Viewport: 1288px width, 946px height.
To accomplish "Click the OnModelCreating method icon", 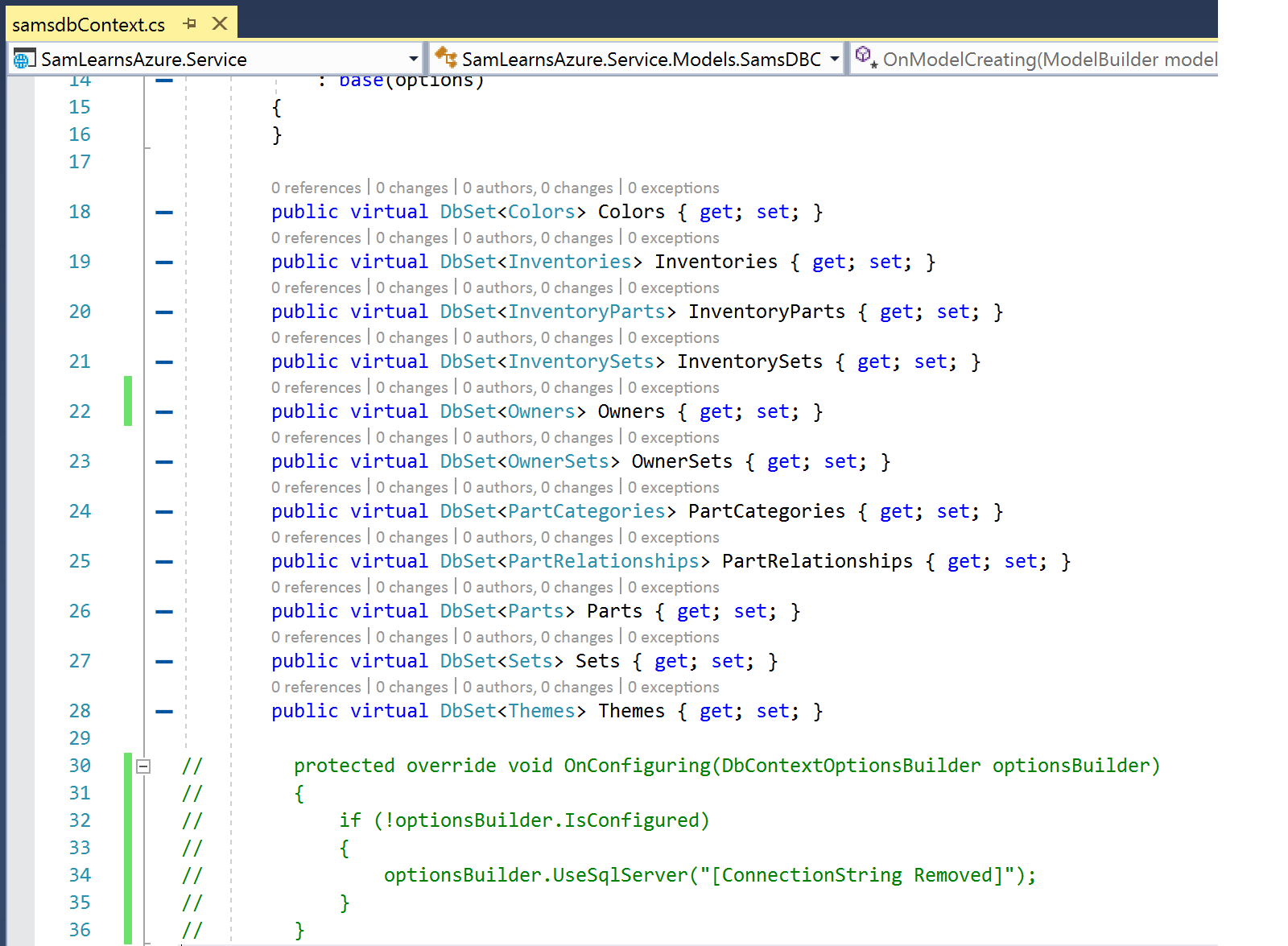I will click(865, 57).
